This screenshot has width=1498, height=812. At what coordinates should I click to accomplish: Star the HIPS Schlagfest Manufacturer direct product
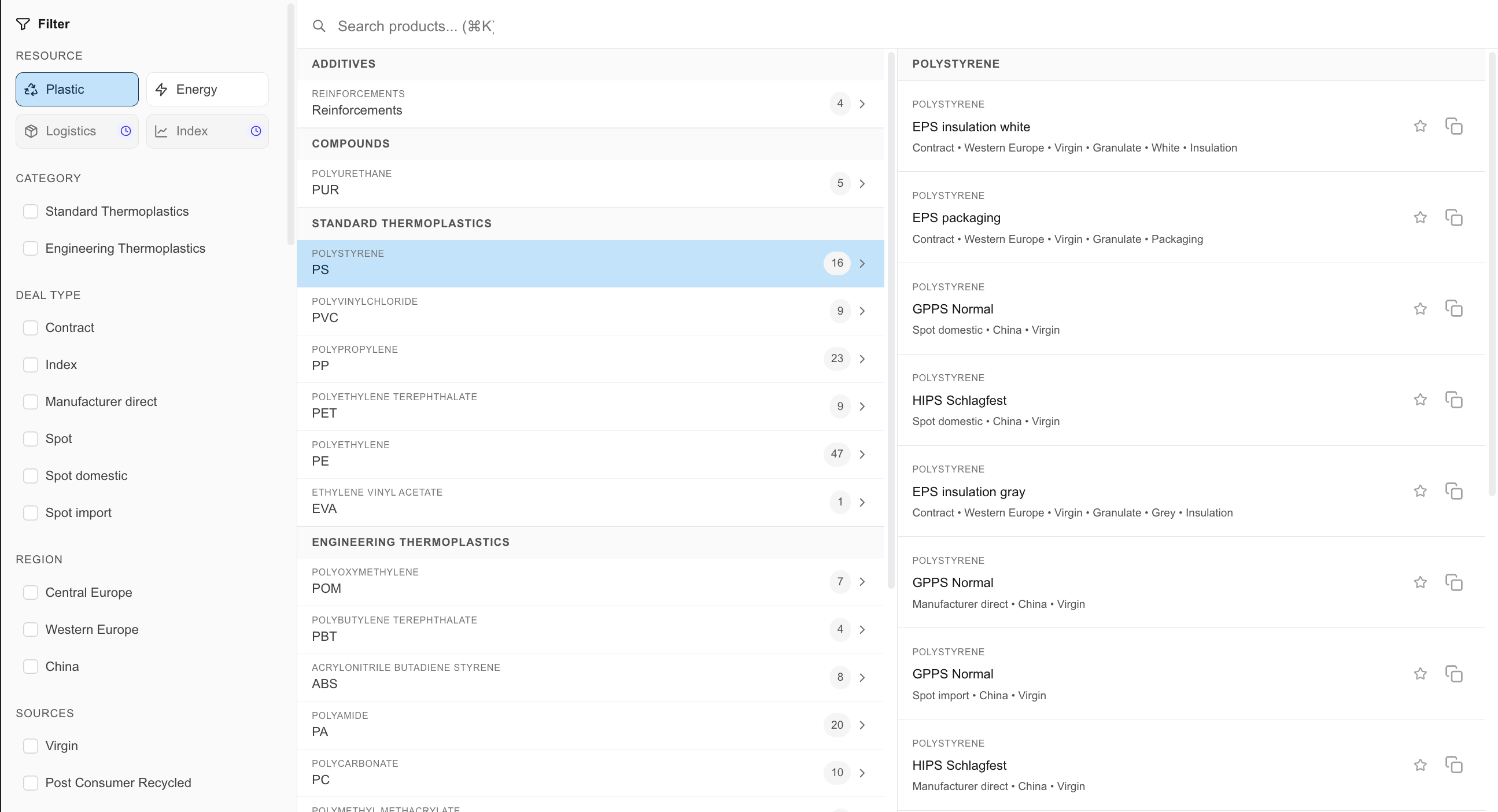tap(1420, 765)
